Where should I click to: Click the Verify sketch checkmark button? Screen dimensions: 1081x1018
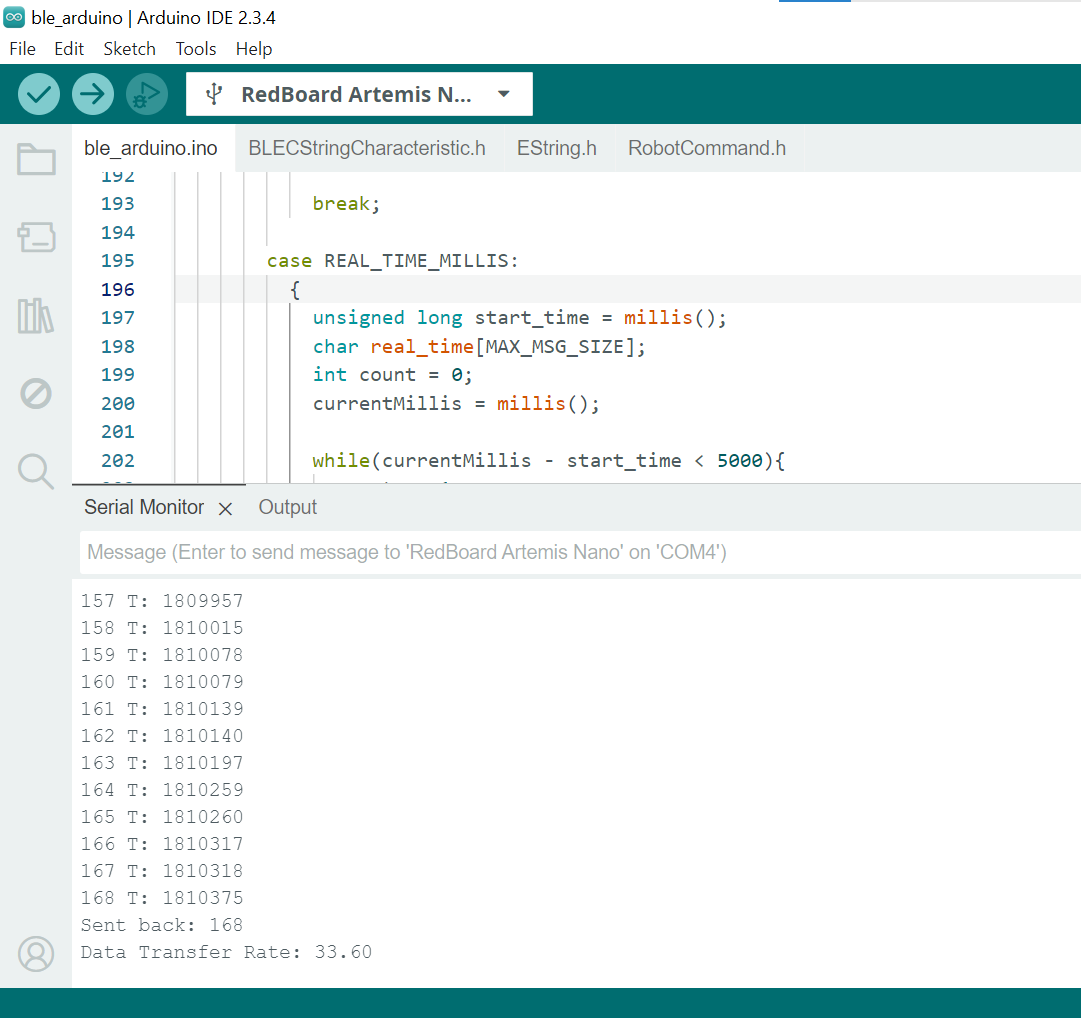39,94
